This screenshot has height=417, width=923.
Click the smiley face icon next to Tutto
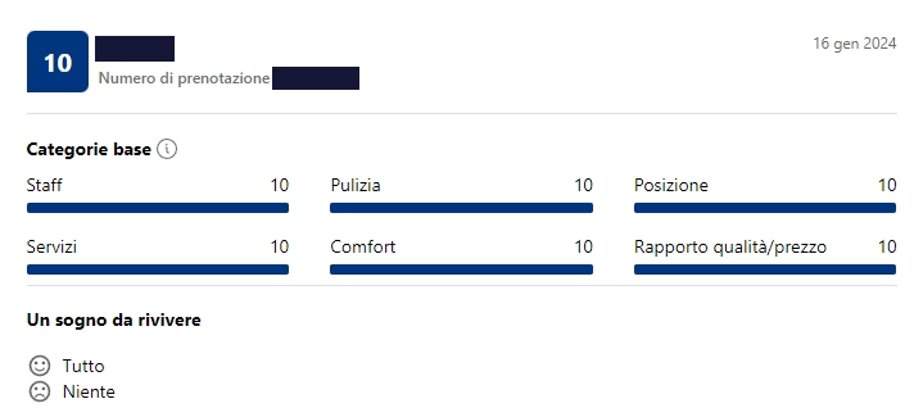39,366
